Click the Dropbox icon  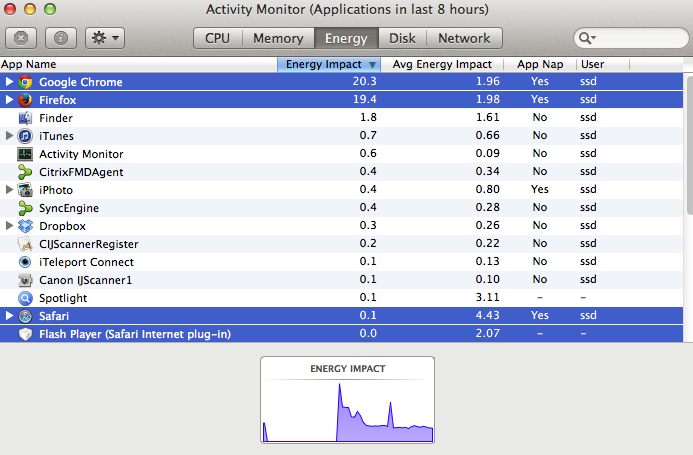25,226
